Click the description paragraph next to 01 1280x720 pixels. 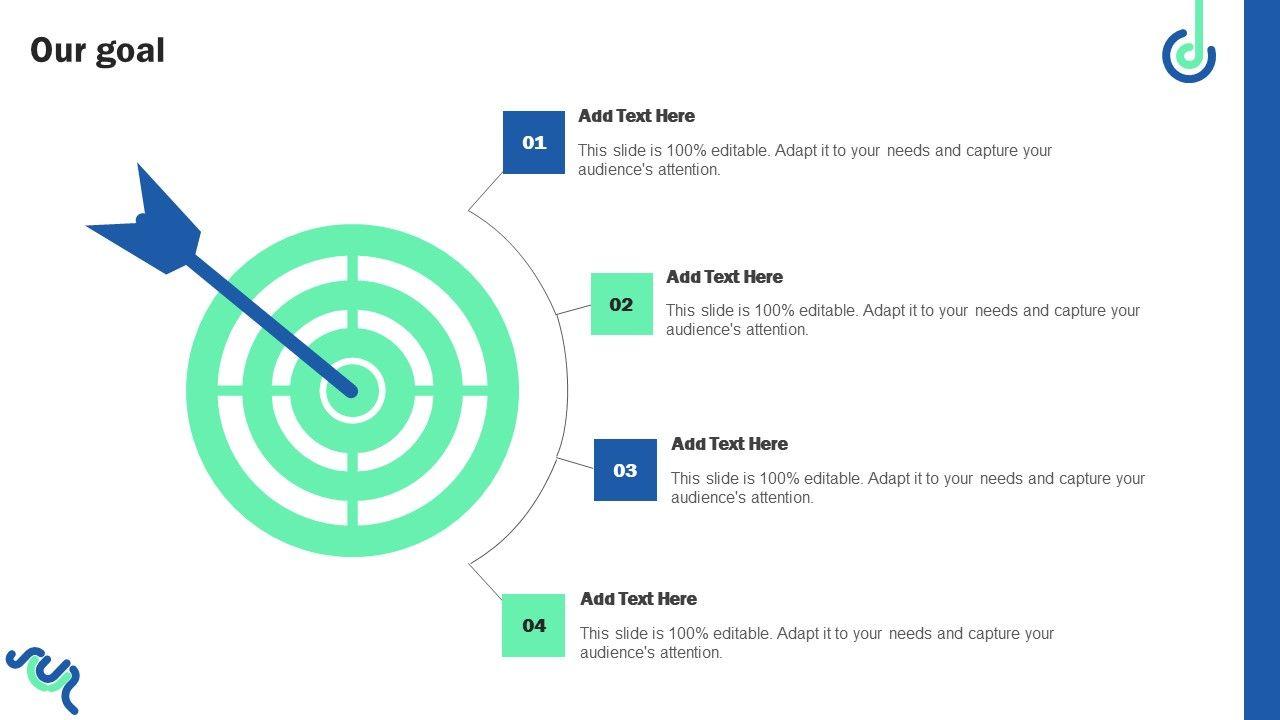coord(814,160)
